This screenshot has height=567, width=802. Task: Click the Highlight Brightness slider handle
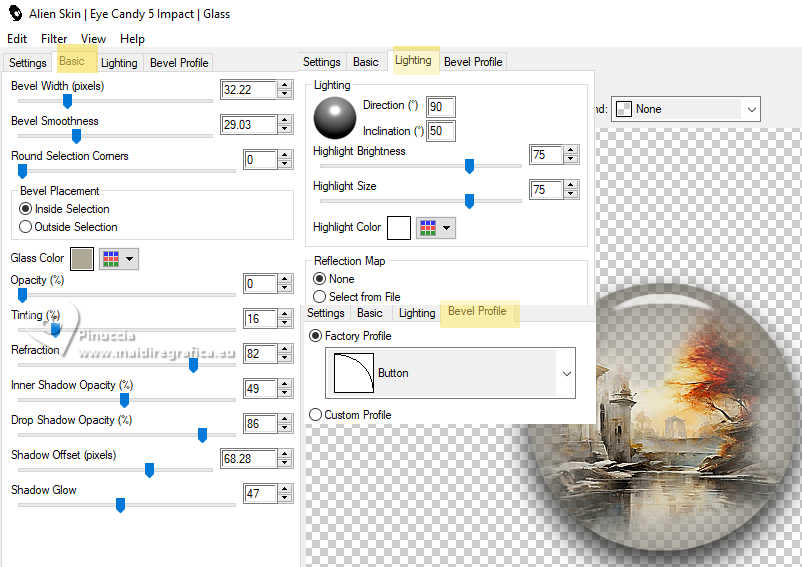click(469, 166)
